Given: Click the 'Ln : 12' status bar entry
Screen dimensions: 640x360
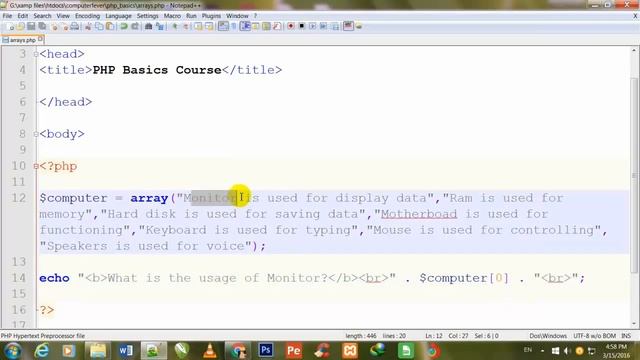Looking at the screenshot, I should coord(434,336).
